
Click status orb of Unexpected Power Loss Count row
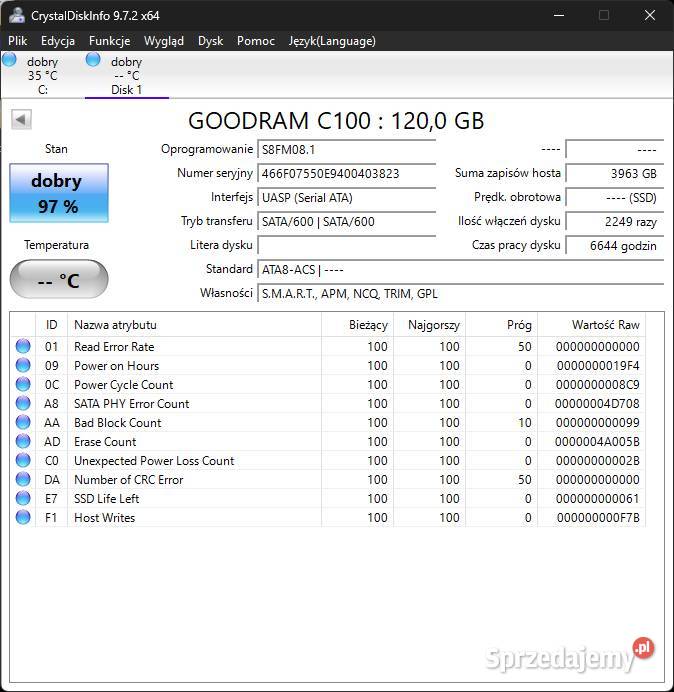(x=23, y=460)
